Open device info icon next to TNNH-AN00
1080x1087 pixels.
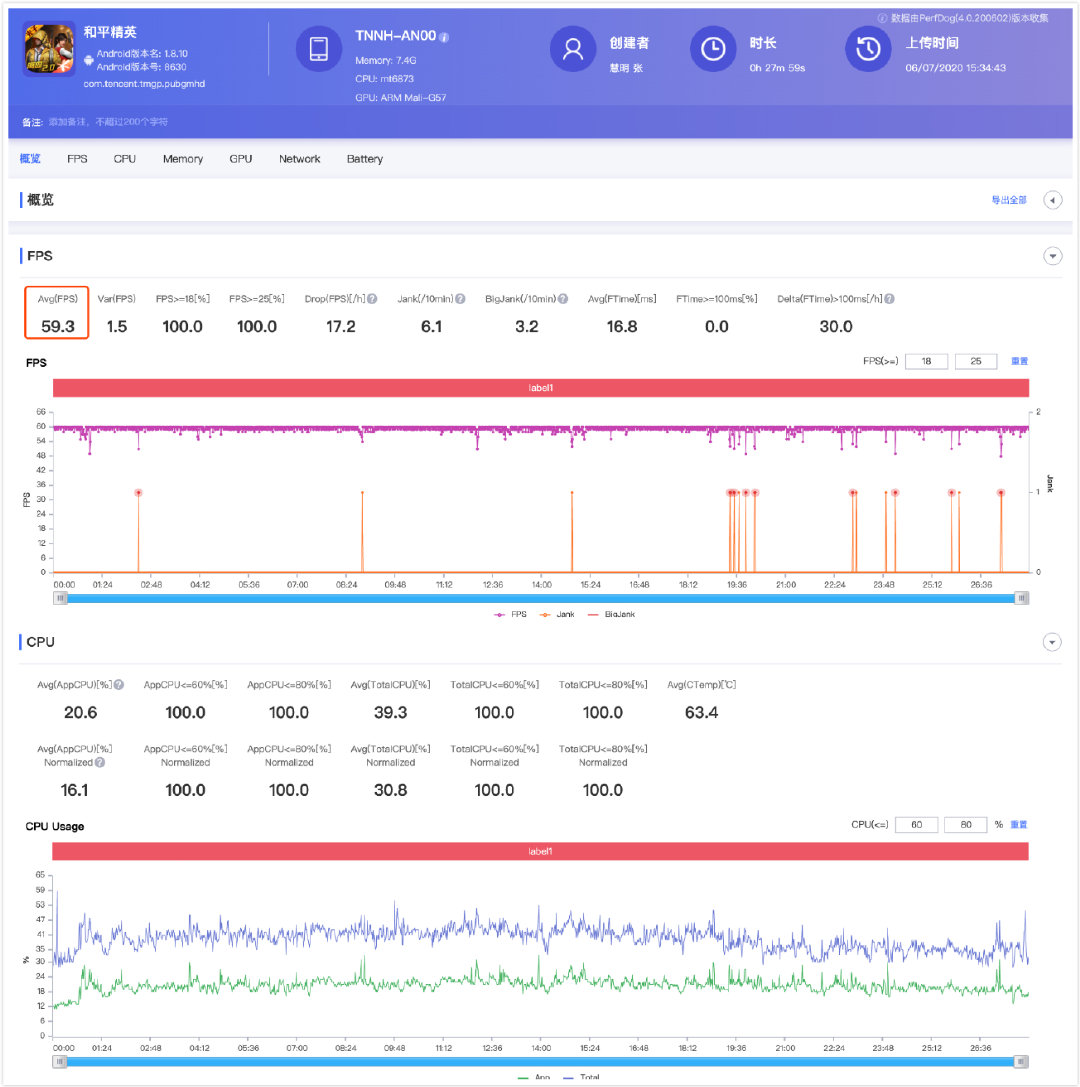coord(444,37)
